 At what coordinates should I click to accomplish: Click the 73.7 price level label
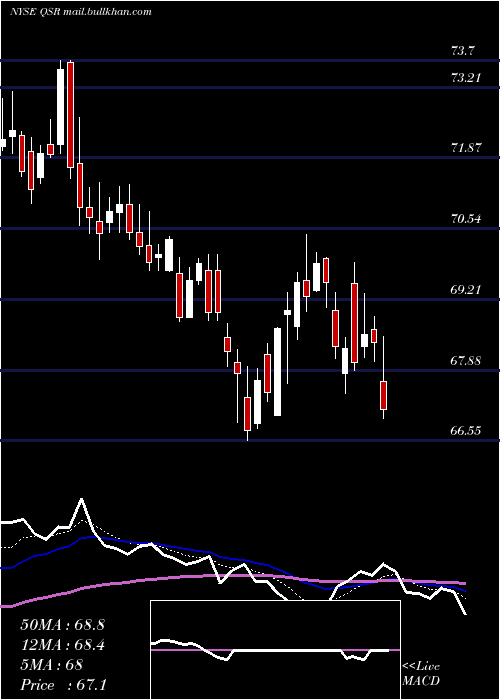point(463,51)
